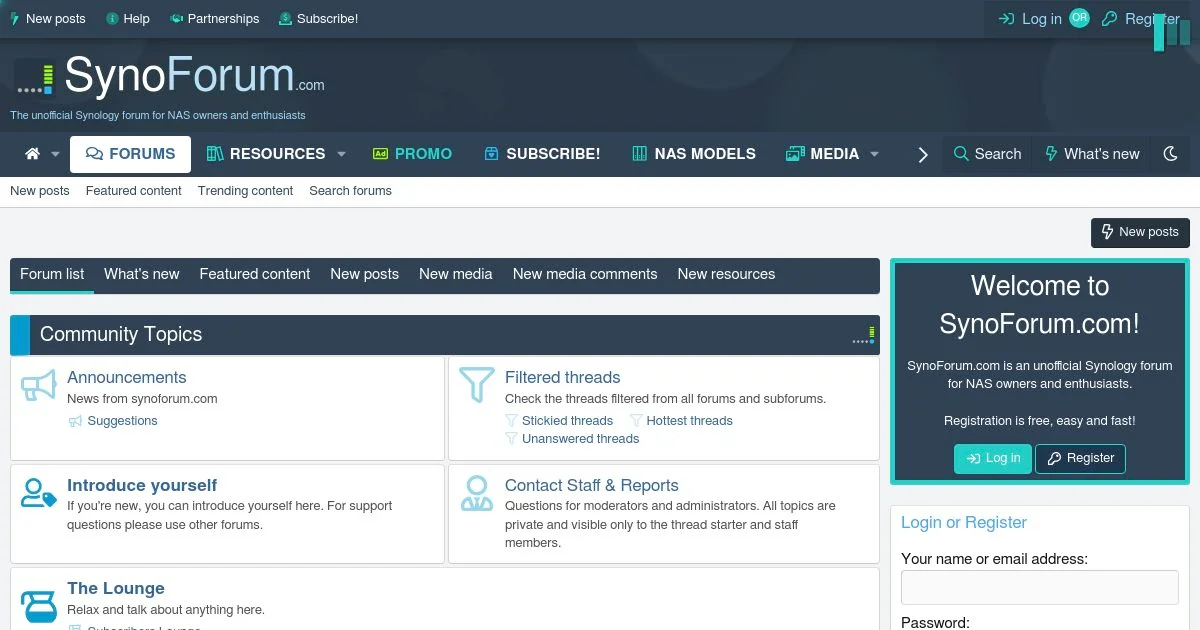
Task: Open The Lounge forum
Action: [116, 588]
